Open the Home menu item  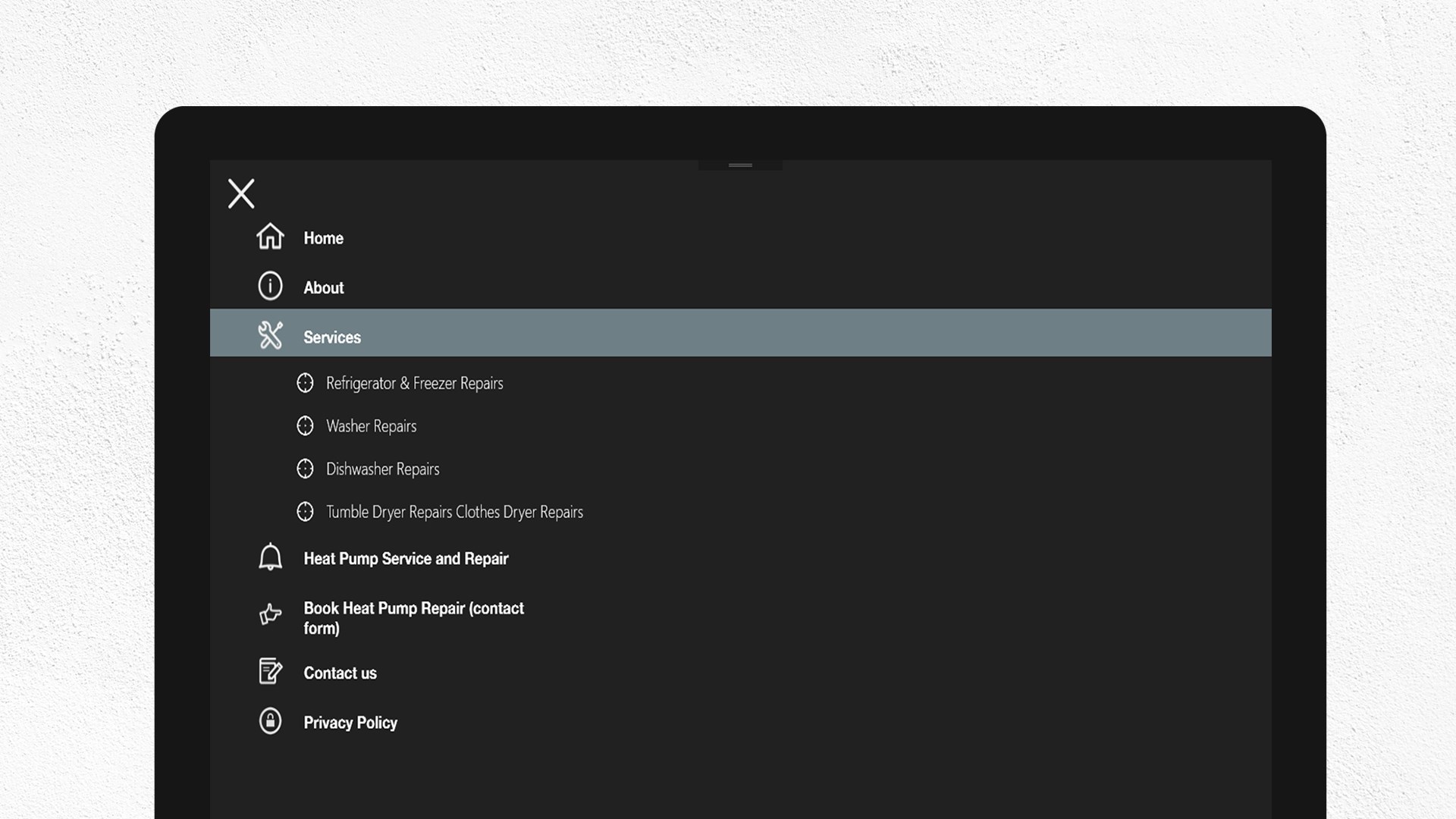click(324, 238)
